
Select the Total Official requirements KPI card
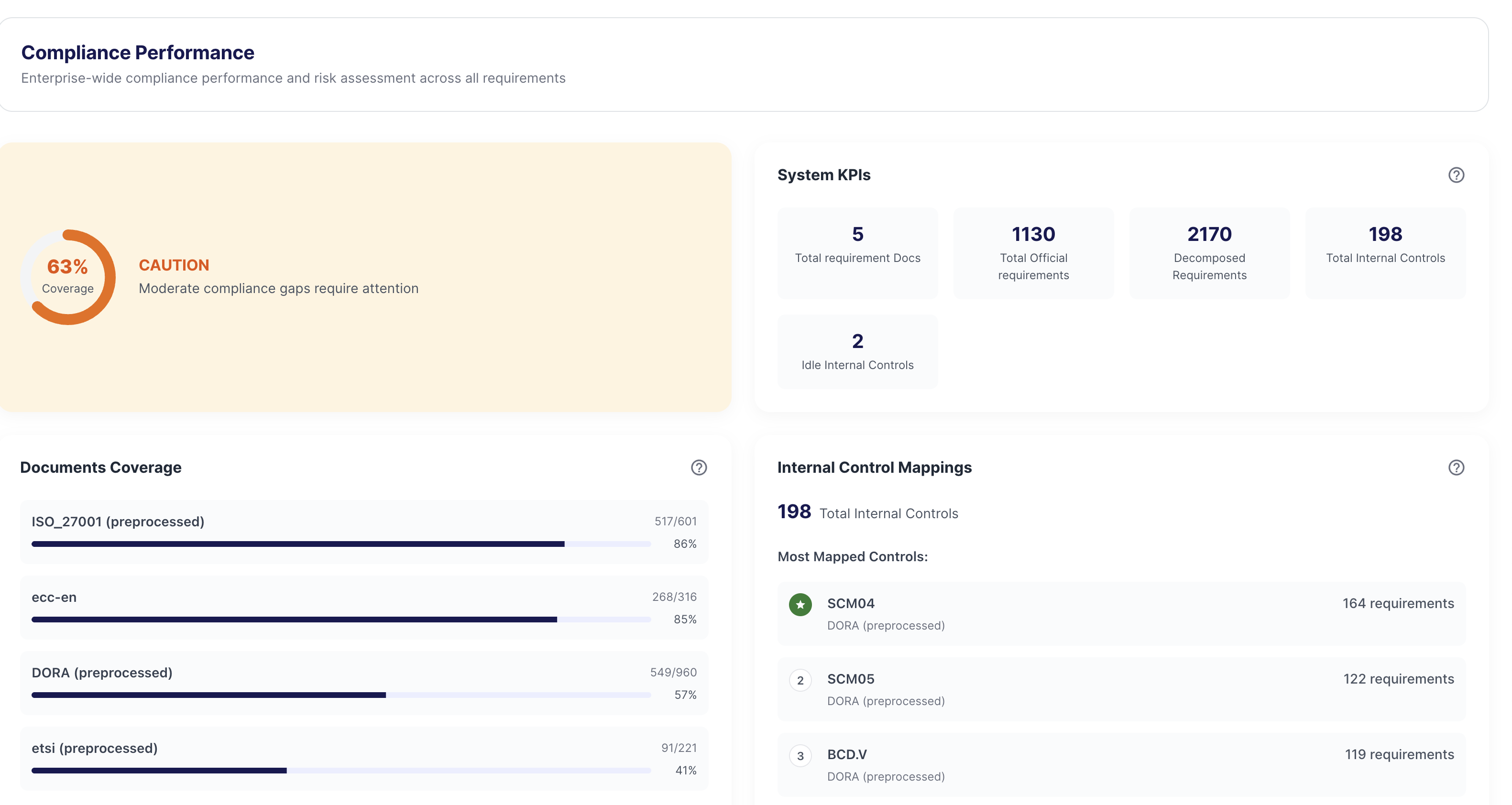[x=1033, y=252]
